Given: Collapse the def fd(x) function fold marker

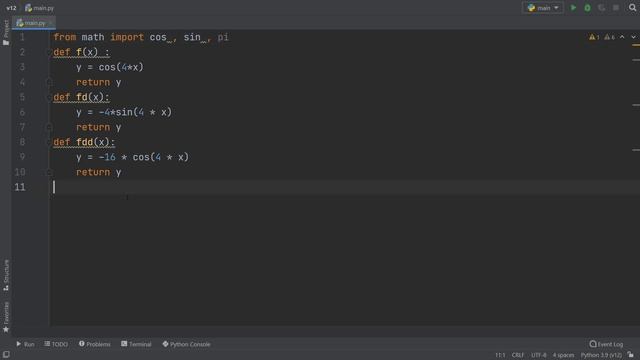Looking at the screenshot, I should [49, 97].
